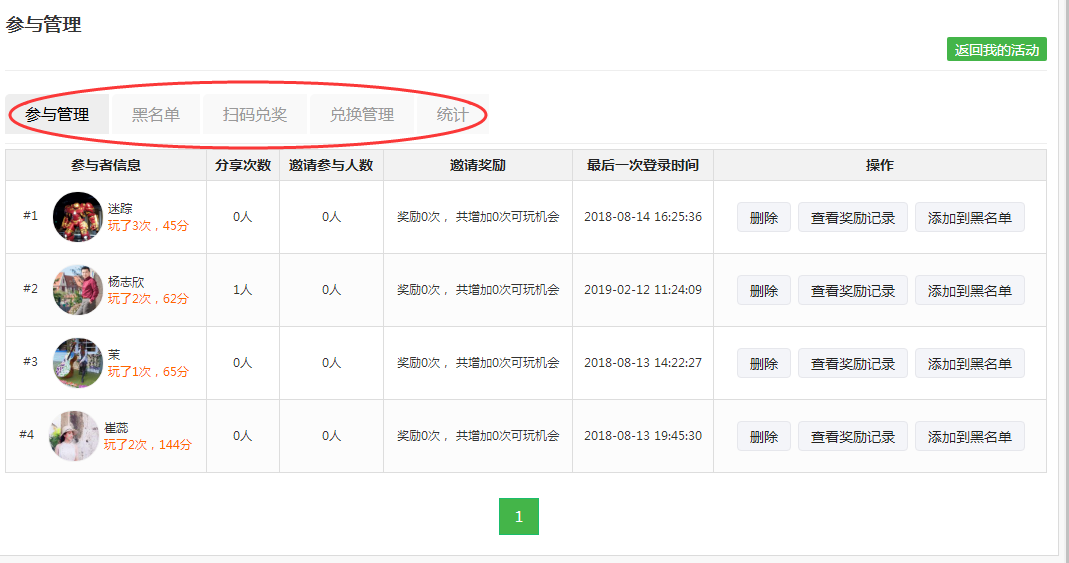
Task: Delete participant 迷踪 with 删除 button
Action: [764, 218]
